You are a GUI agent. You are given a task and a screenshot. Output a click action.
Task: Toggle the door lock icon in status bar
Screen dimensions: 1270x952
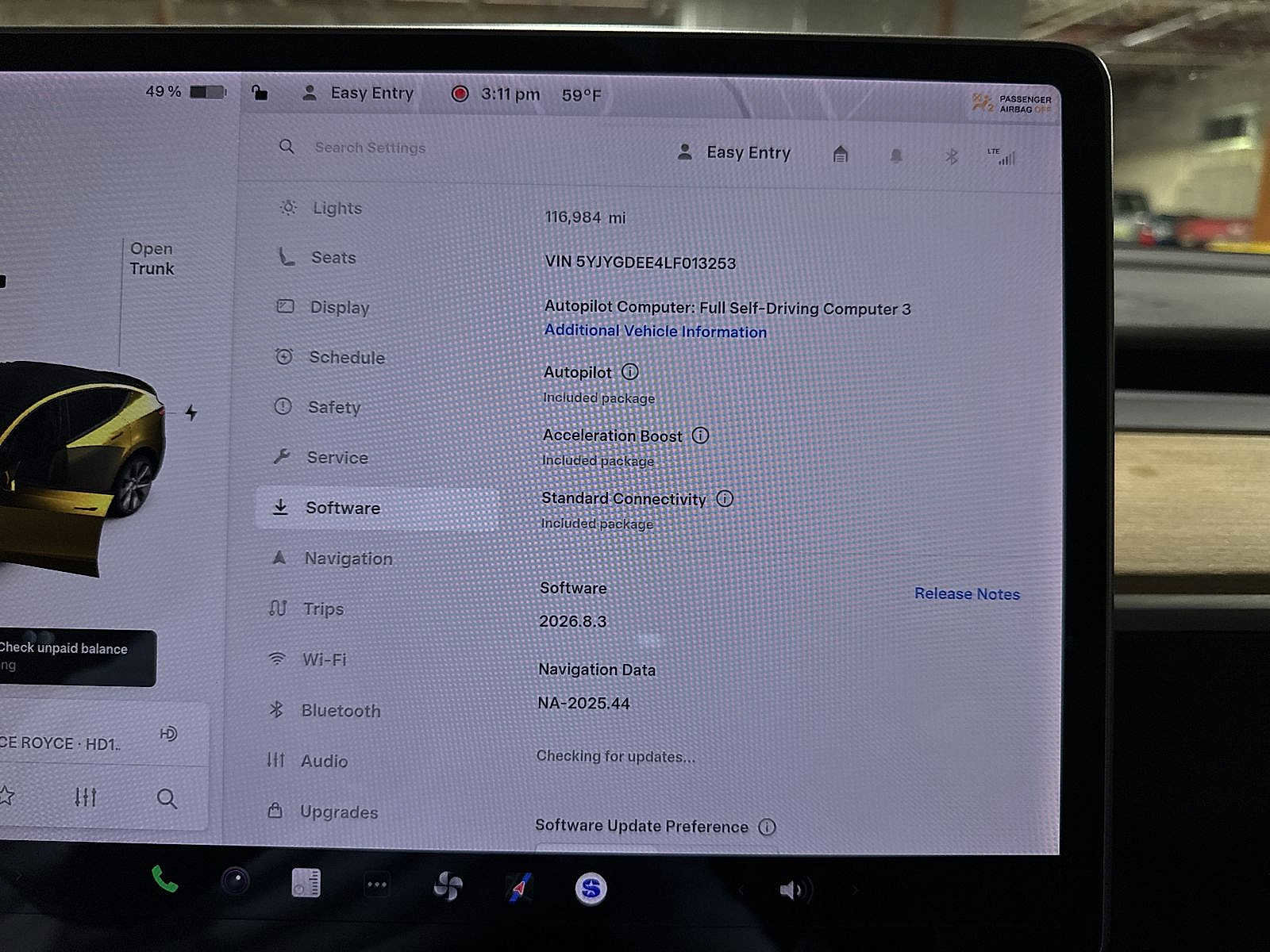[260, 93]
